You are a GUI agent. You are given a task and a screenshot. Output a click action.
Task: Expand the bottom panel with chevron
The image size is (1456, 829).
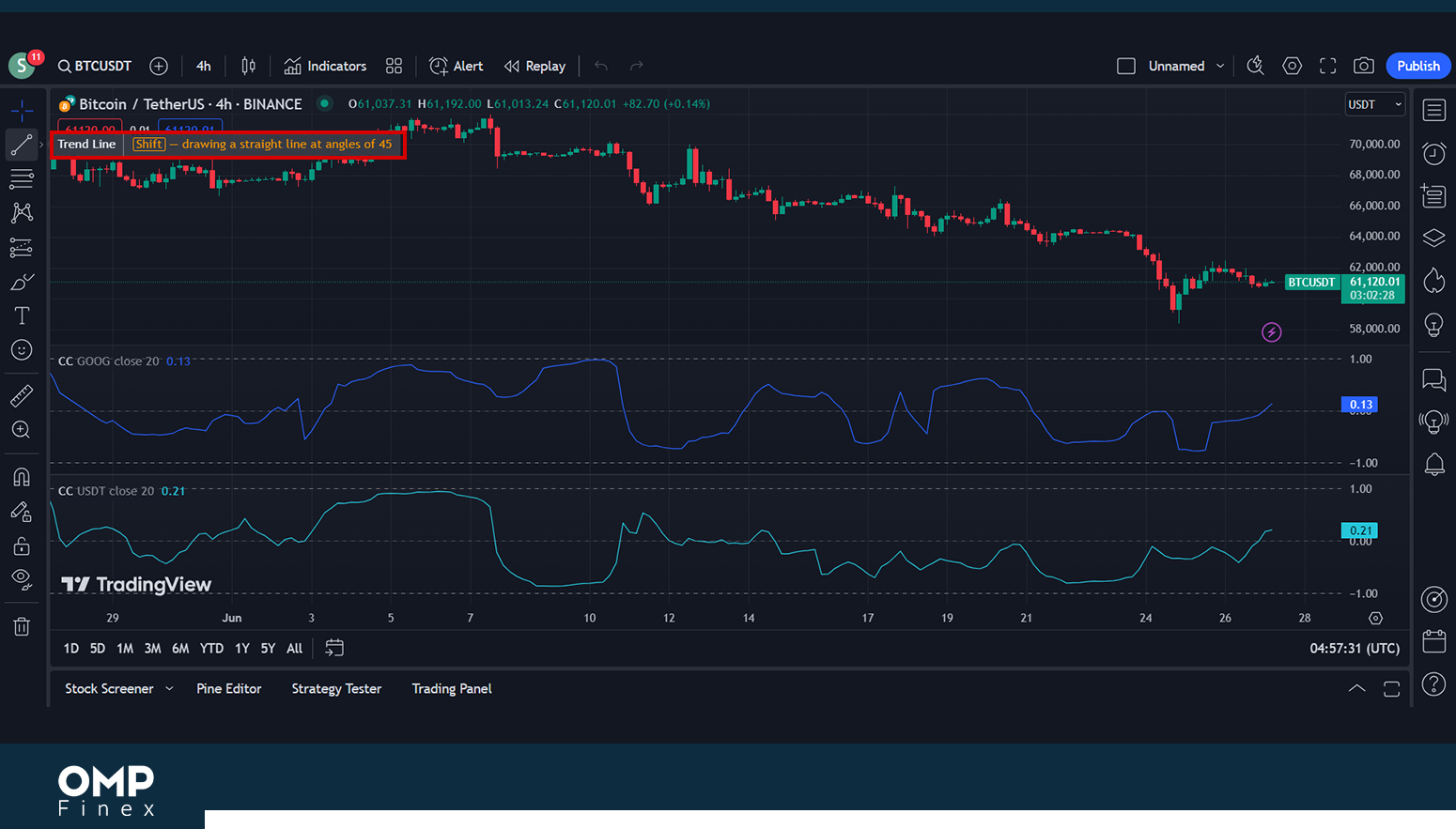point(1356,688)
